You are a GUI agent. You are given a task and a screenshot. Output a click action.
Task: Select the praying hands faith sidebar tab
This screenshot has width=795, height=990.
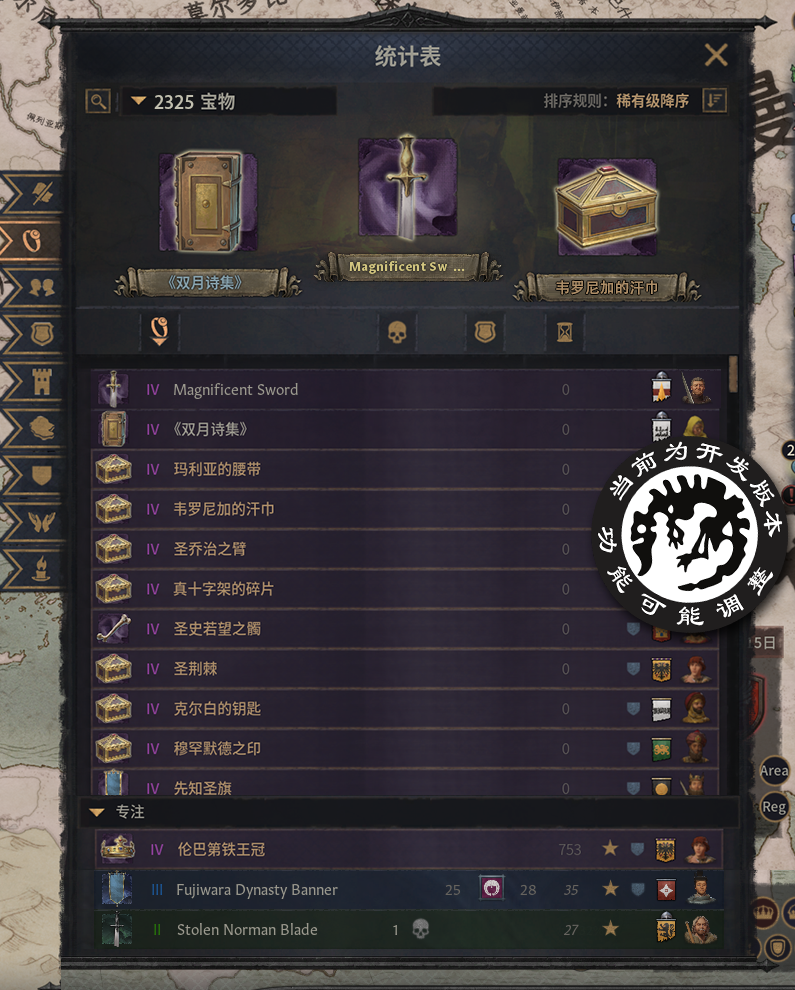tap(41, 522)
